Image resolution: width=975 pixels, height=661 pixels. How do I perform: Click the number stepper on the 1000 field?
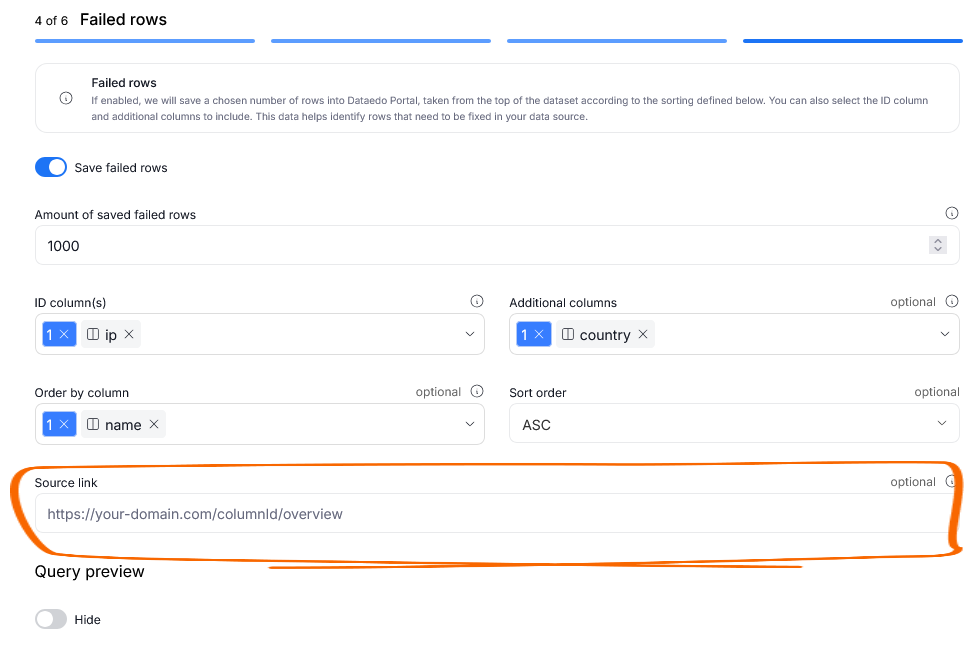click(x=937, y=245)
